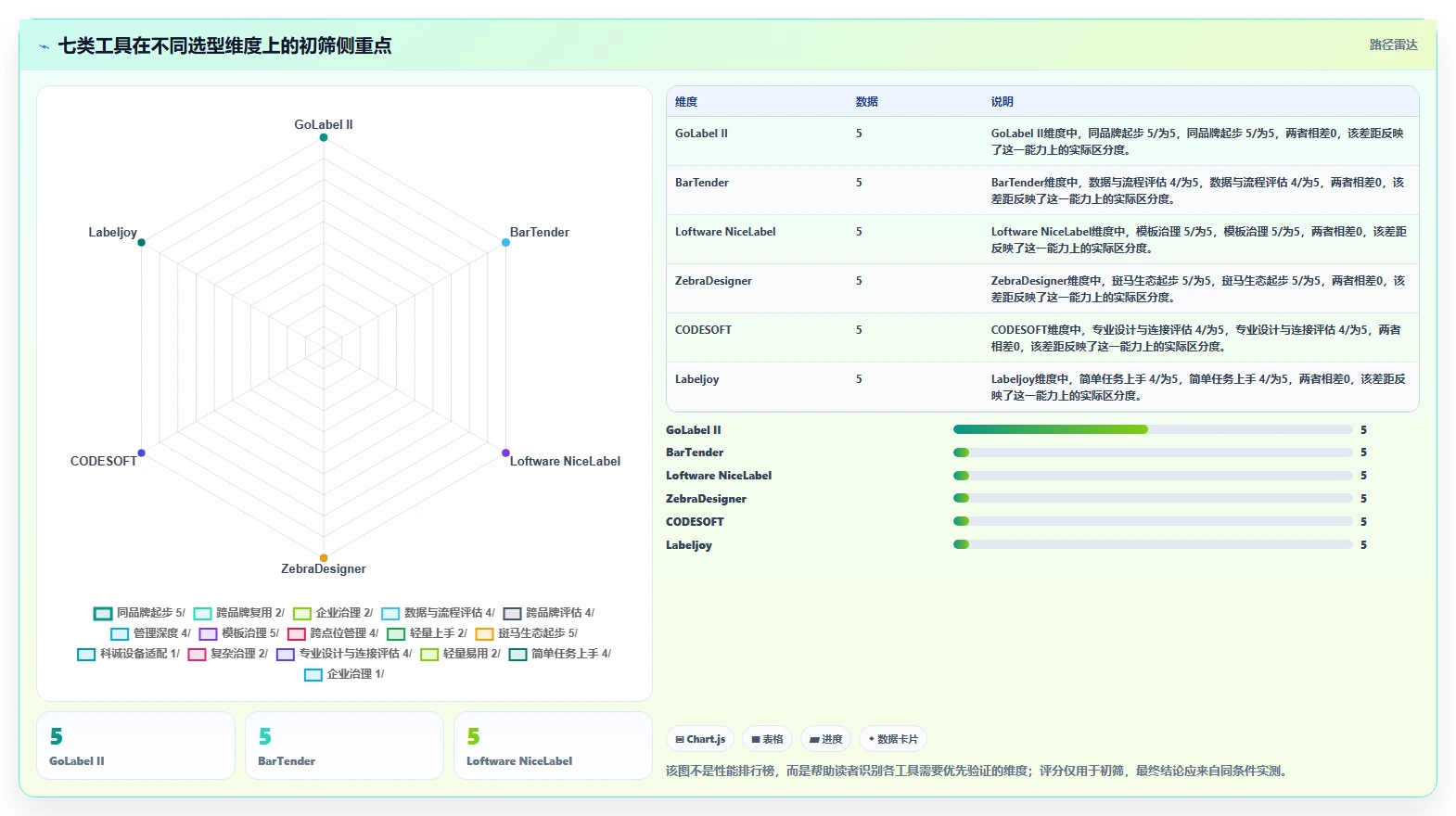Screen dimensions: 1456x816
Task: Click the GoLabel II table description text
Action: click(x=1197, y=142)
